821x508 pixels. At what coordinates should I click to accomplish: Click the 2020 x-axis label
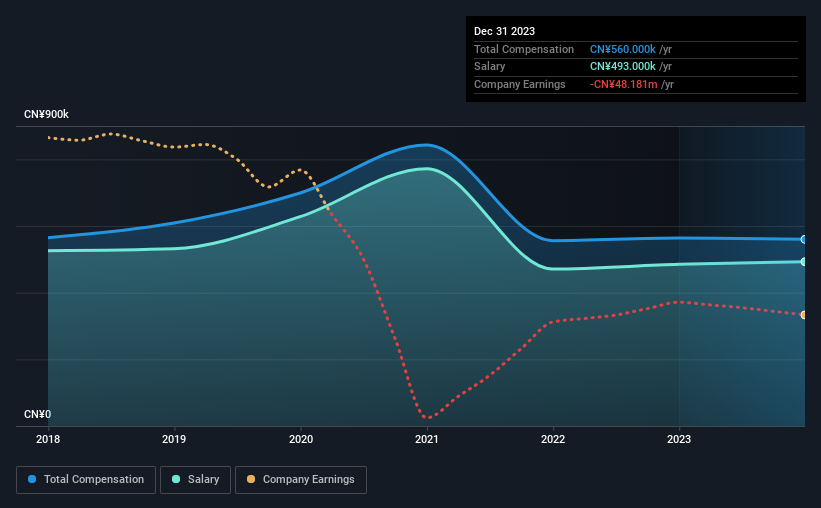click(301, 439)
